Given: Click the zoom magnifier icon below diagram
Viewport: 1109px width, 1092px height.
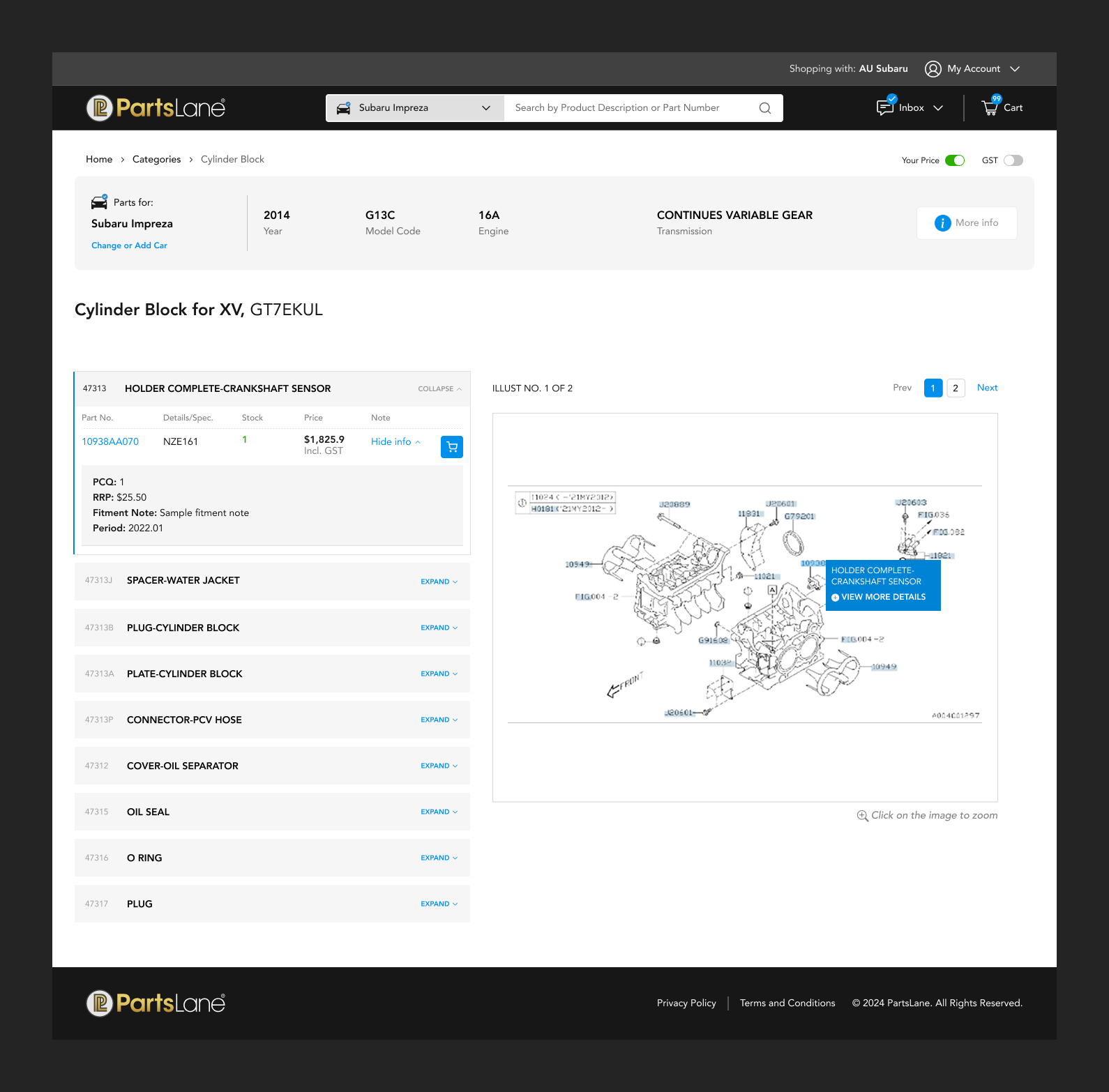Looking at the screenshot, I should click(x=862, y=816).
